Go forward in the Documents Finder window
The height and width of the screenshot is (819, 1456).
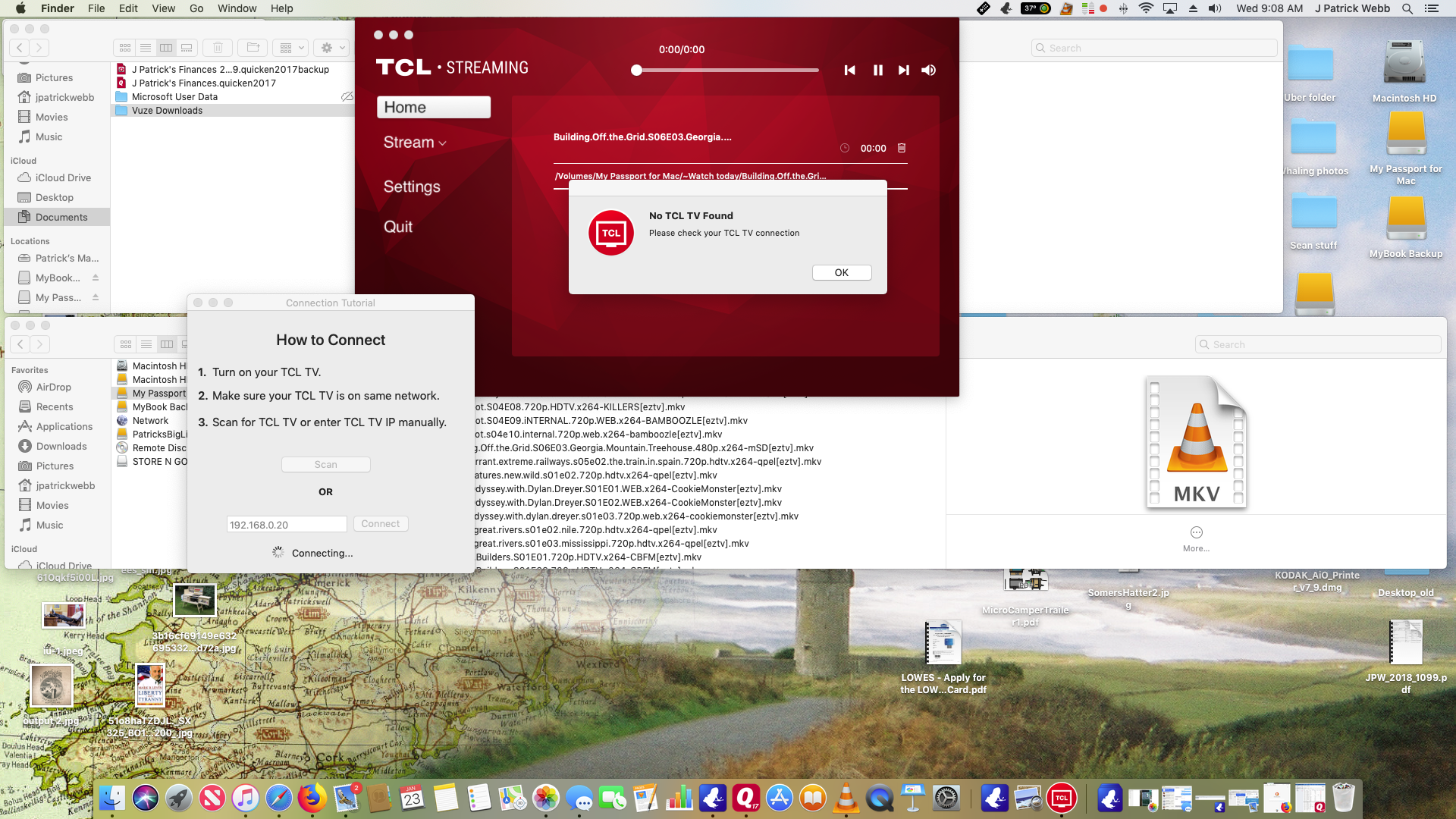coord(39,48)
